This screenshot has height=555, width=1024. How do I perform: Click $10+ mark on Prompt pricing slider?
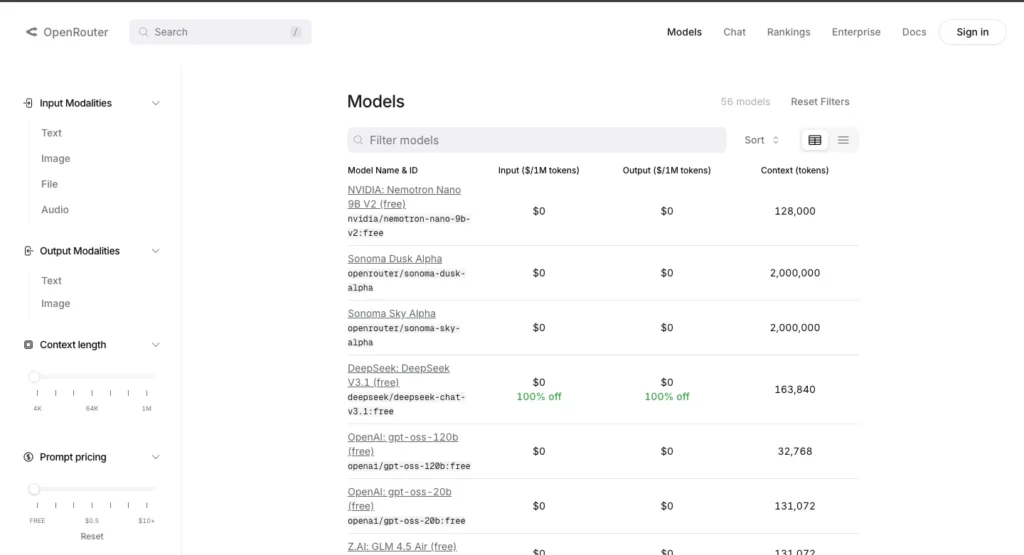coord(146,520)
